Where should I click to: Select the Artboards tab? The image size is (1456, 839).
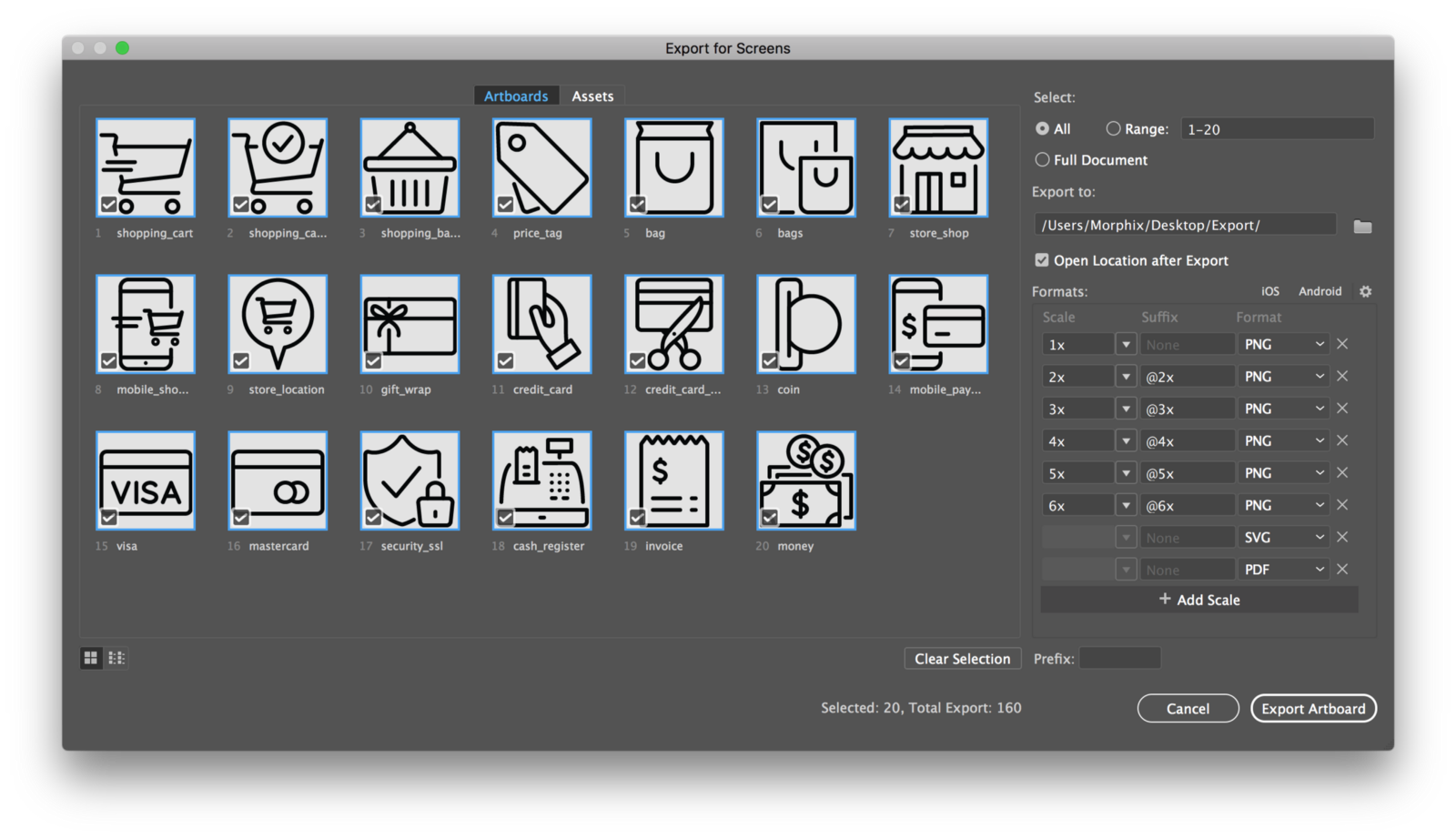[516, 96]
